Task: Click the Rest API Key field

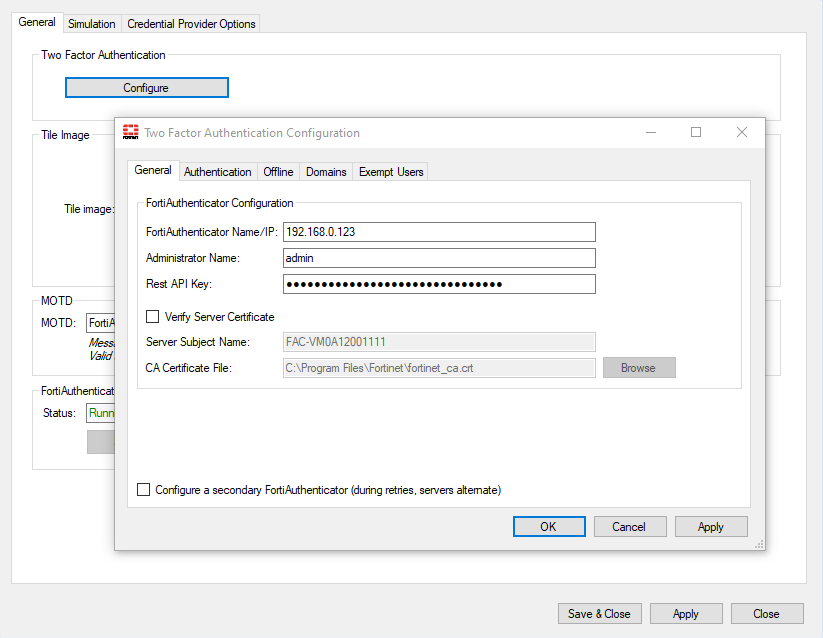Action: tap(439, 284)
